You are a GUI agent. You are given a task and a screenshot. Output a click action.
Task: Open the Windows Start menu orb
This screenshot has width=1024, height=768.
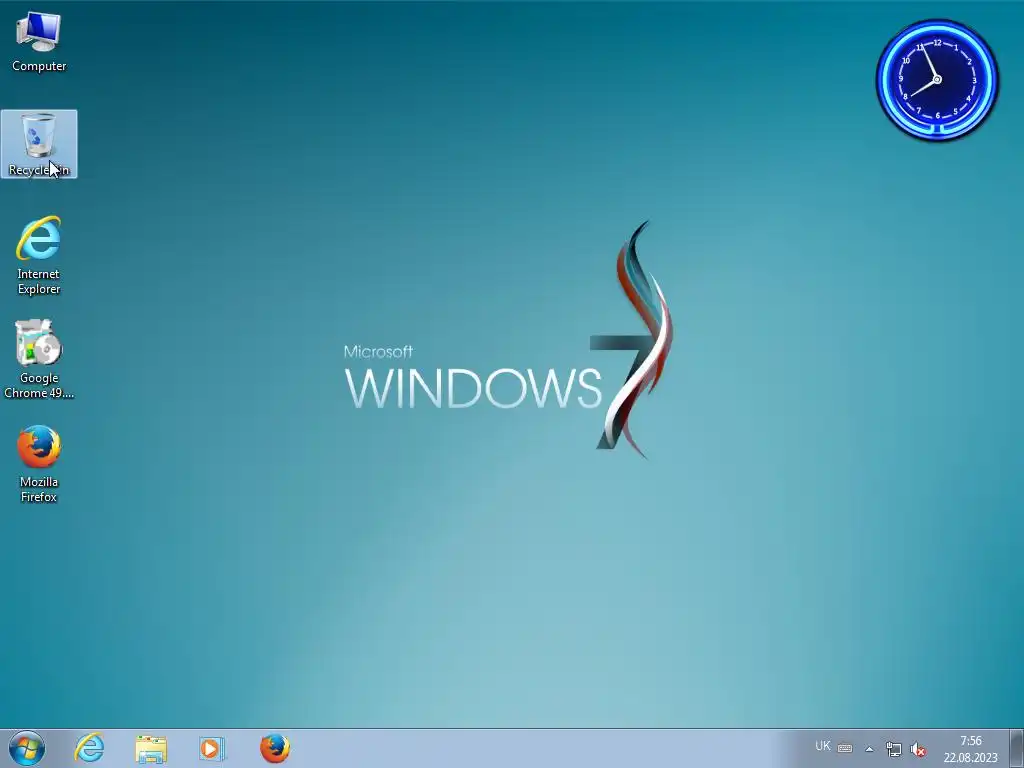(27, 748)
